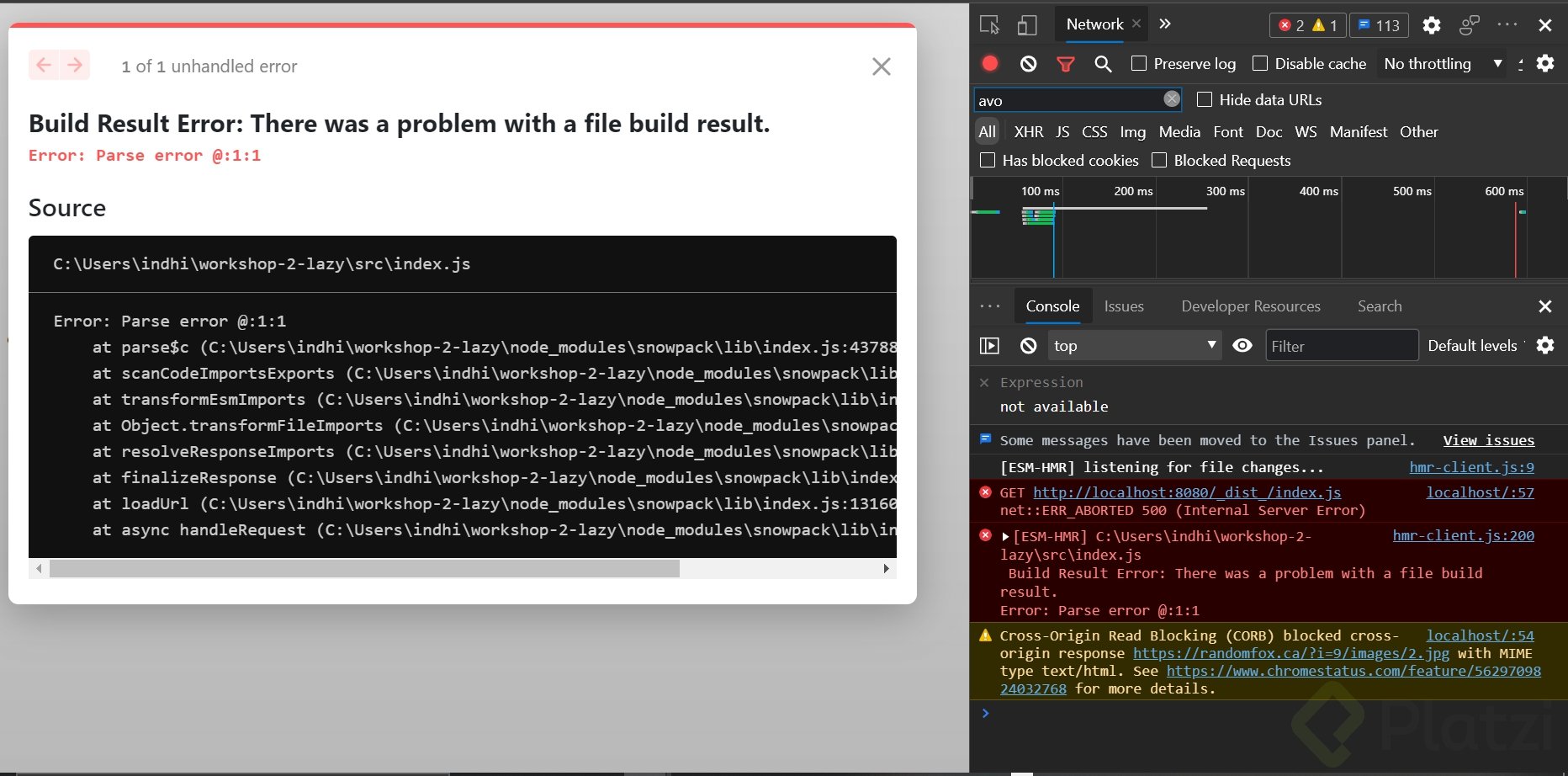The height and width of the screenshot is (776, 1568).
Task: Clear the console output
Action: [1027, 345]
